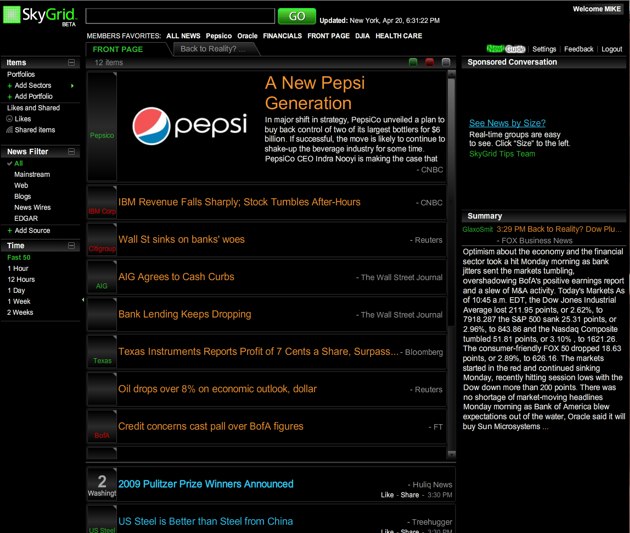The image size is (630, 533).
Task: Switch to the FRONT PAGE tab
Action: [118, 49]
